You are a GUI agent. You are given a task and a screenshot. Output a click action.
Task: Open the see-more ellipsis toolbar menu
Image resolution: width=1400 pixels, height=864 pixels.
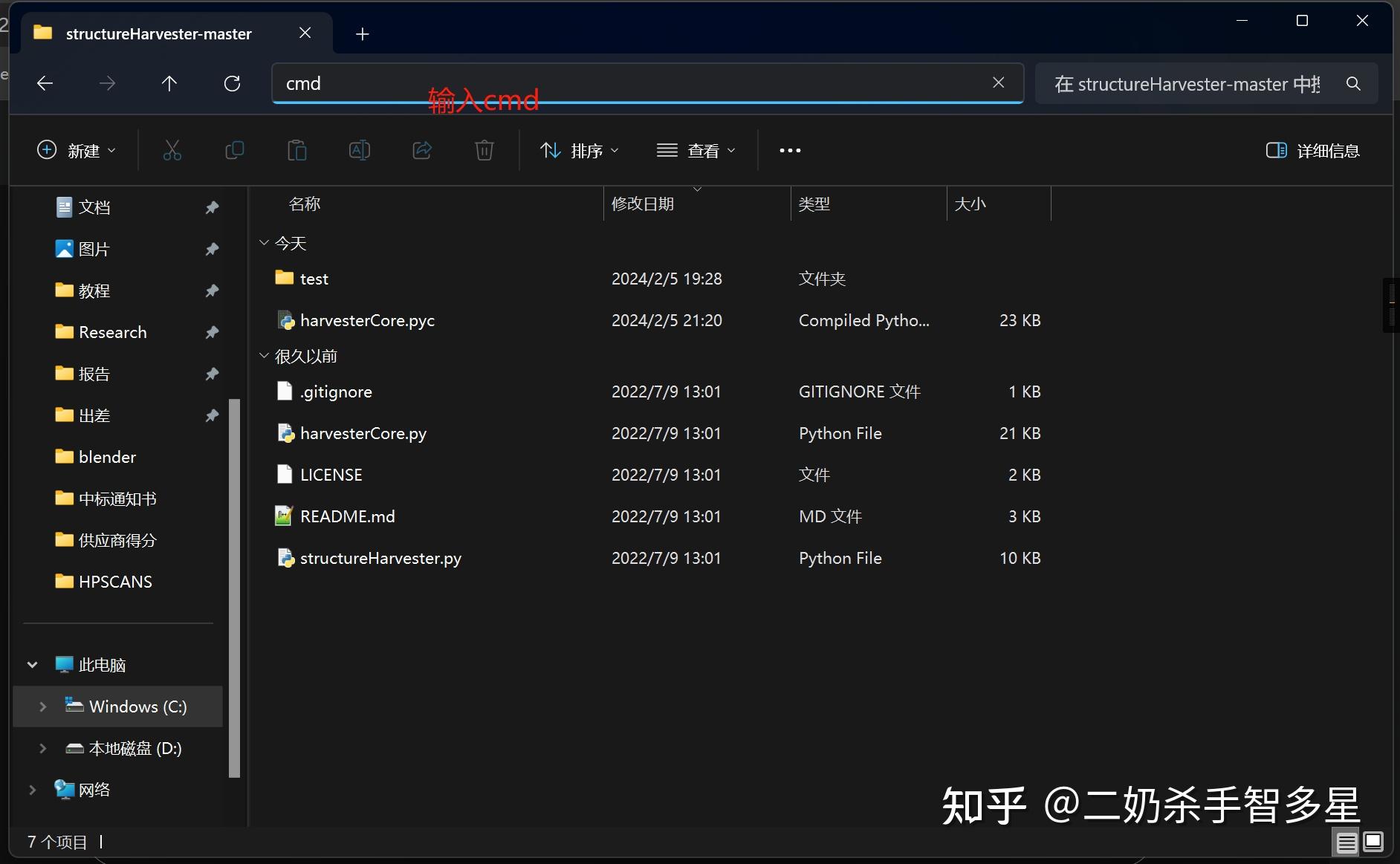789,150
